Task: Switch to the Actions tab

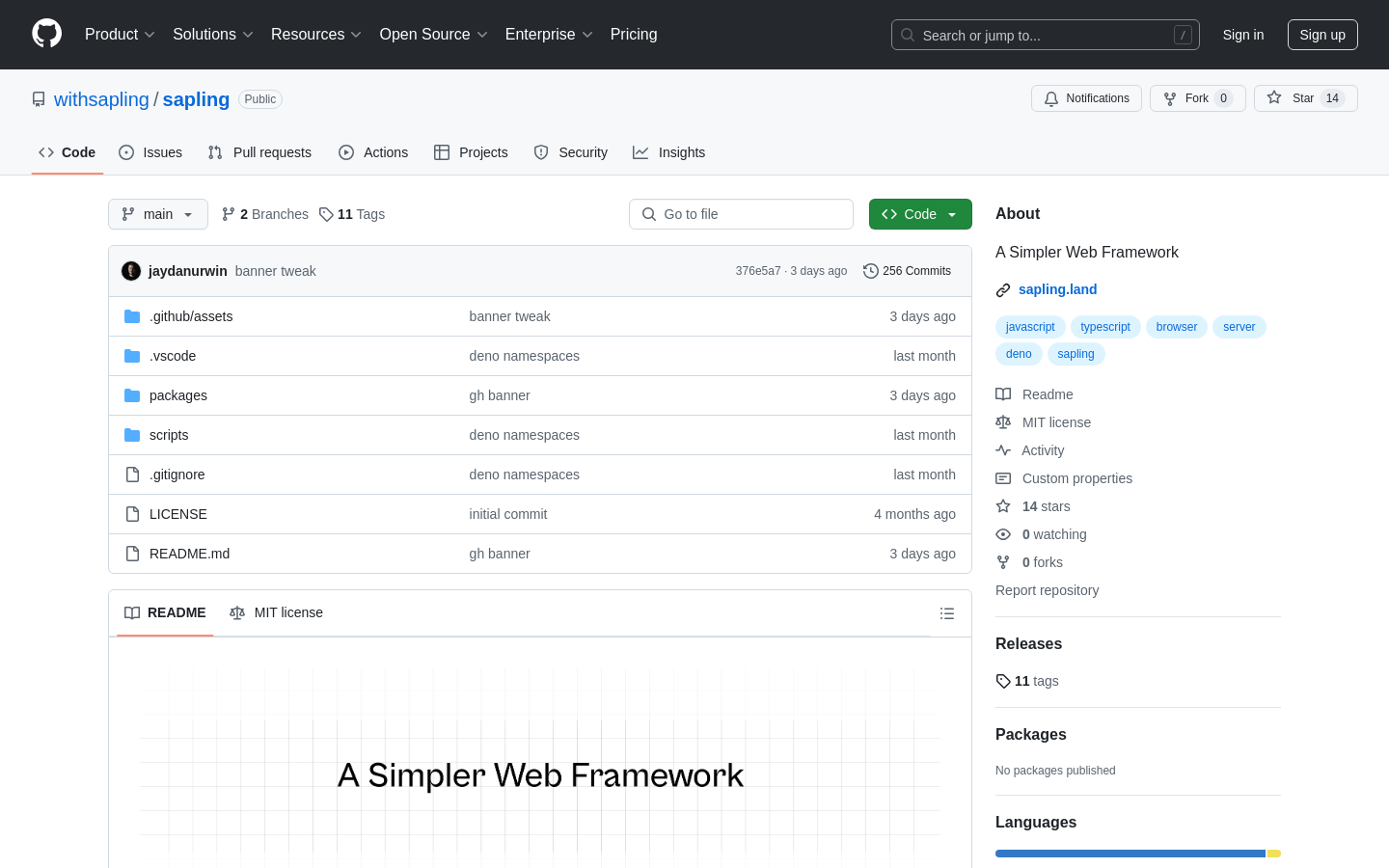Action: tap(373, 152)
